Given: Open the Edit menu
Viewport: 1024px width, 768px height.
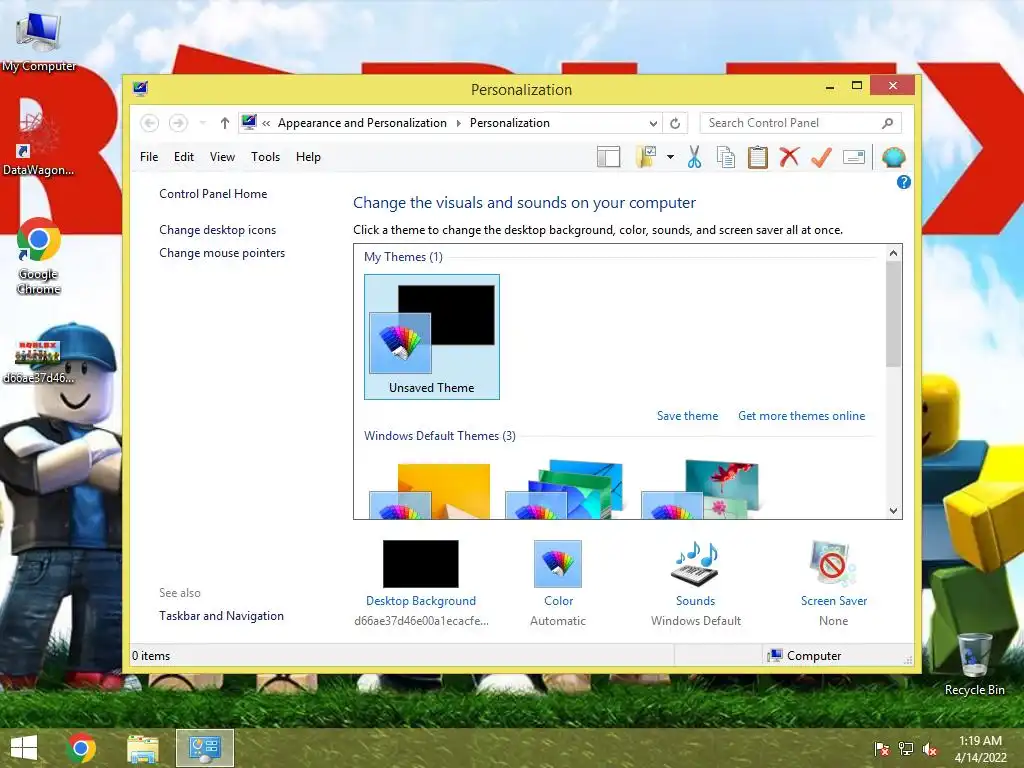Looking at the screenshot, I should click(x=184, y=157).
